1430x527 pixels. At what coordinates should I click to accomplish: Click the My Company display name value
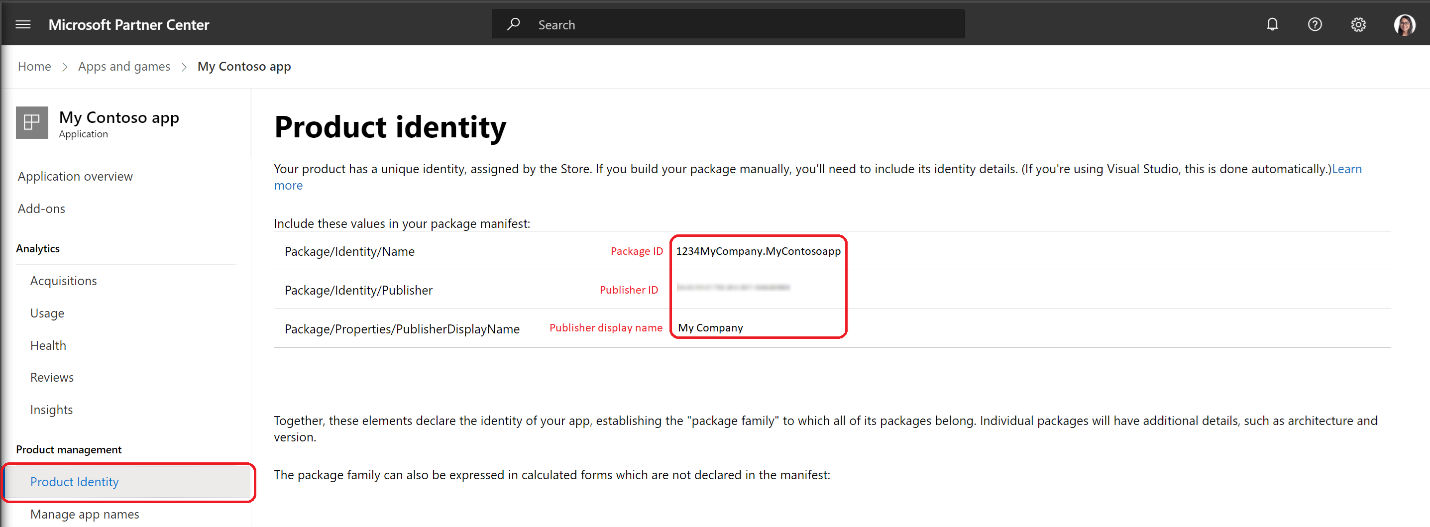(x=710, y=328)
